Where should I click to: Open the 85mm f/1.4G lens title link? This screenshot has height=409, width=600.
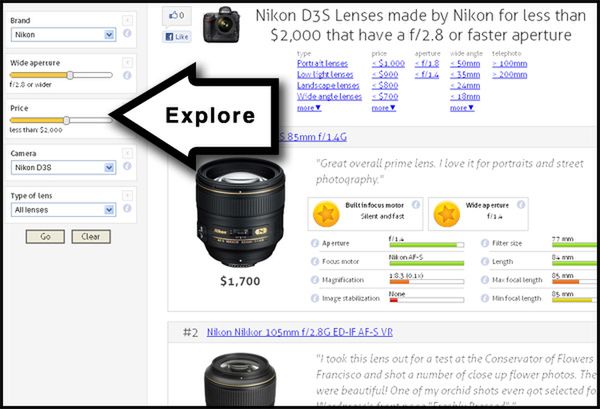pyautogui.click(x=313, y=137)
